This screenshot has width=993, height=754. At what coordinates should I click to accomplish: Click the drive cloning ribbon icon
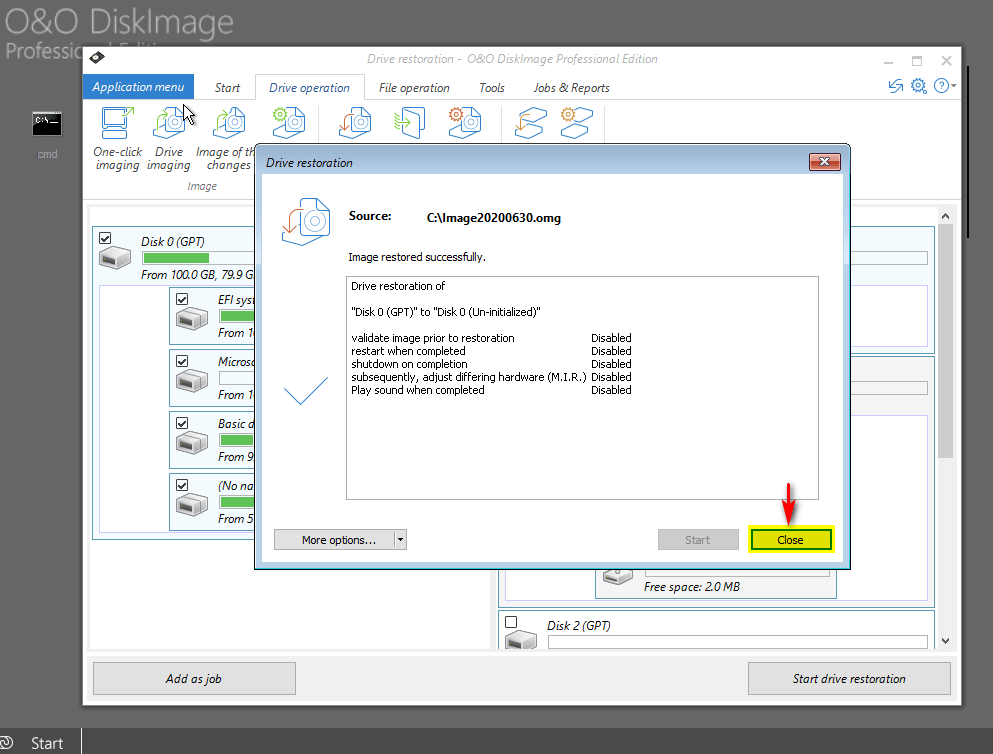530,123
